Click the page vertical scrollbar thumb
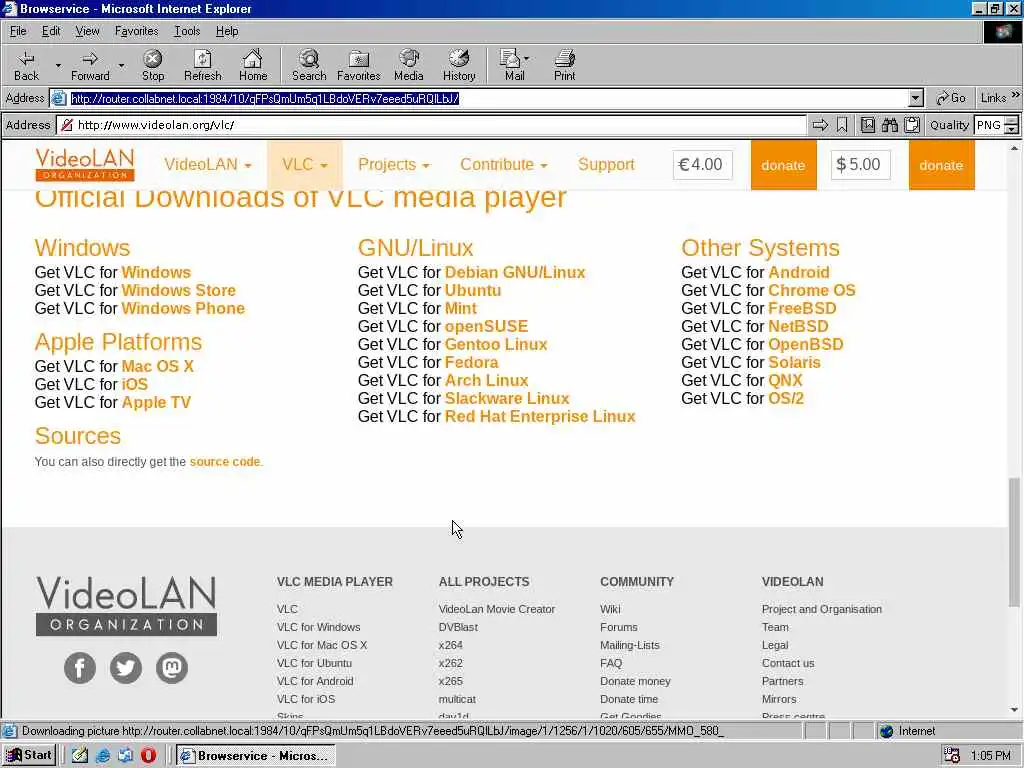Screen dimensions: 1024x768 pos(1014,543)
